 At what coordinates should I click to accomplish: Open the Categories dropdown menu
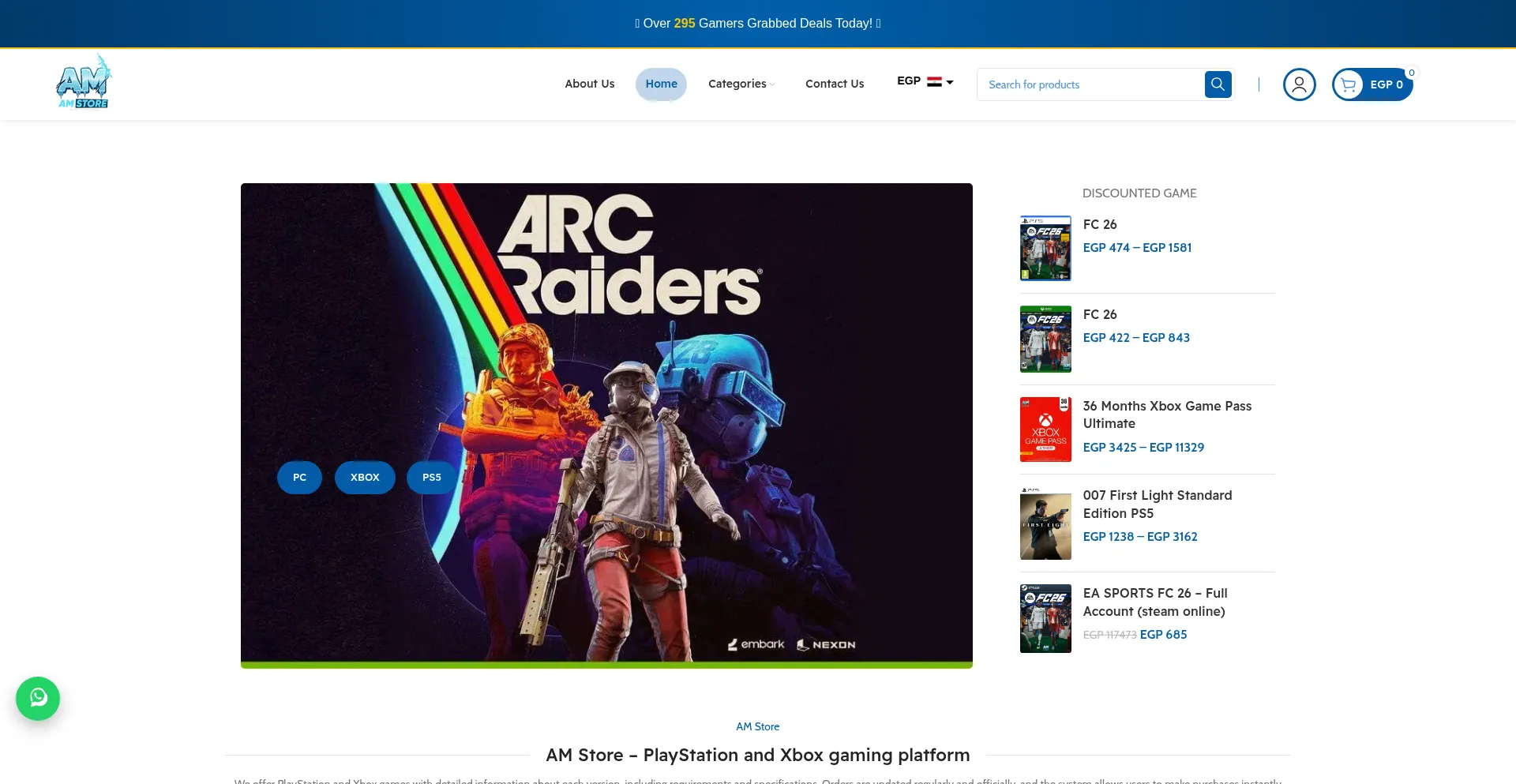coord(741,84)
